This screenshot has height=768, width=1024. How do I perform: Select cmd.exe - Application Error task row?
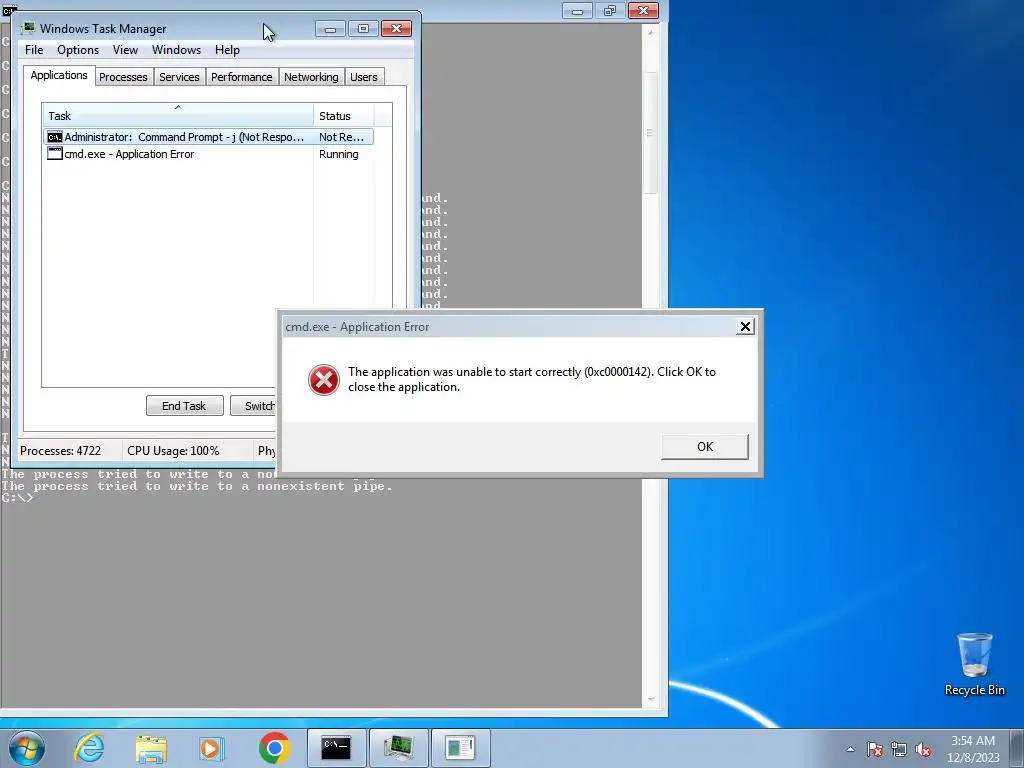(x=208, y=154)
